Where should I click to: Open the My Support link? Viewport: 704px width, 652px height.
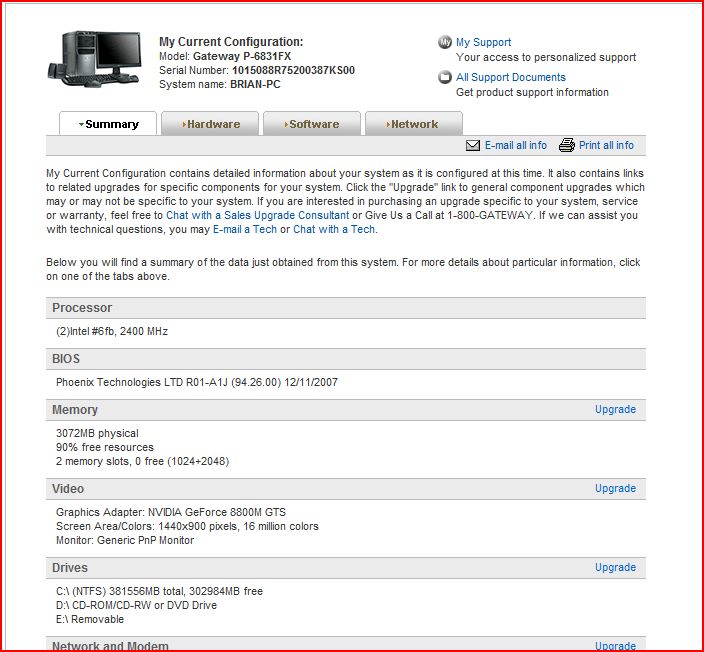(x=483, y=42)
